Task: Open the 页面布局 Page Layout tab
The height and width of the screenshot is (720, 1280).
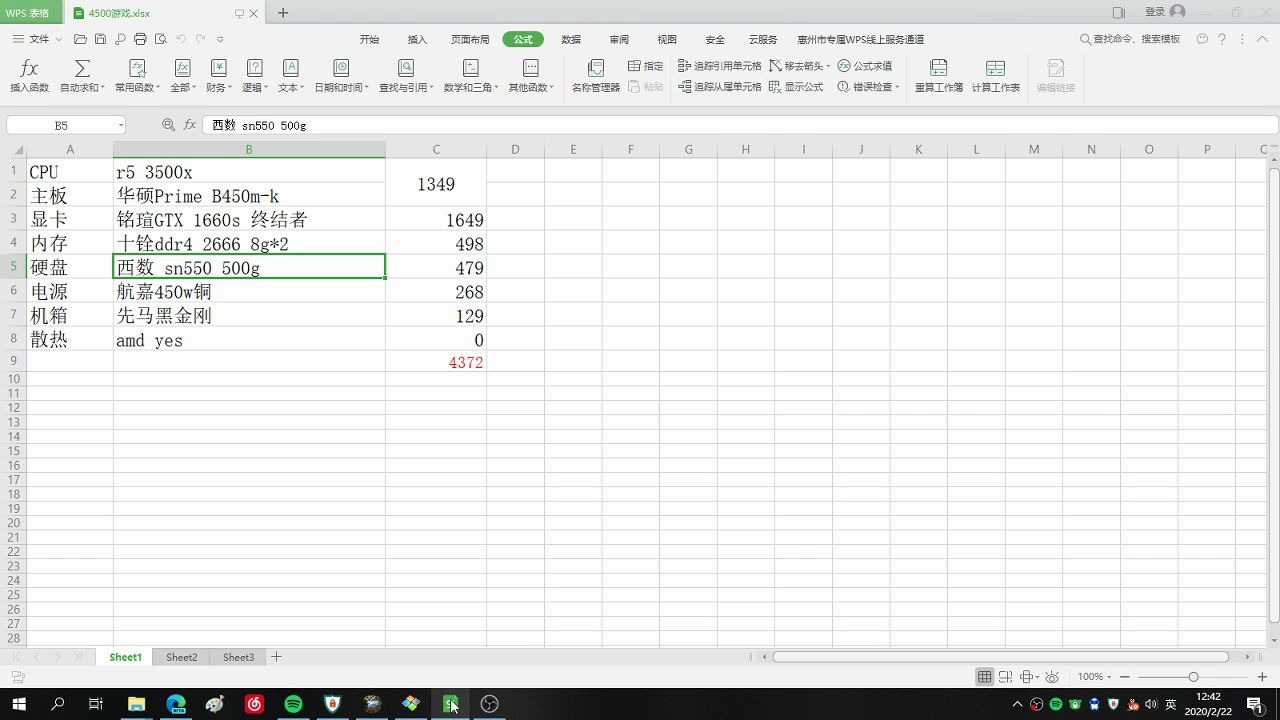Action: pyautogui.click(x=470, y=39)
